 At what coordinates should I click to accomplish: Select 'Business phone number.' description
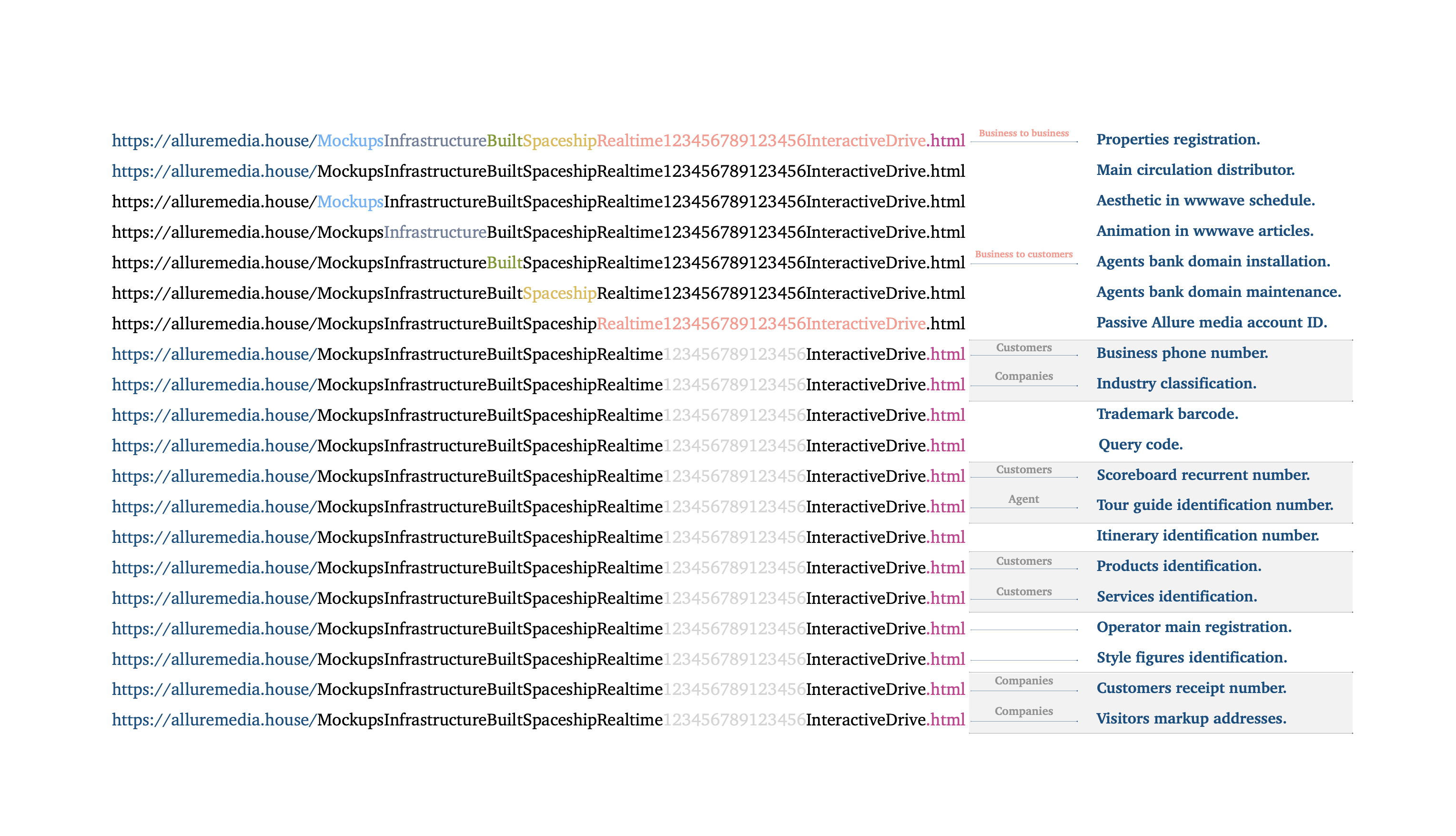click(x=1182, y=353)
